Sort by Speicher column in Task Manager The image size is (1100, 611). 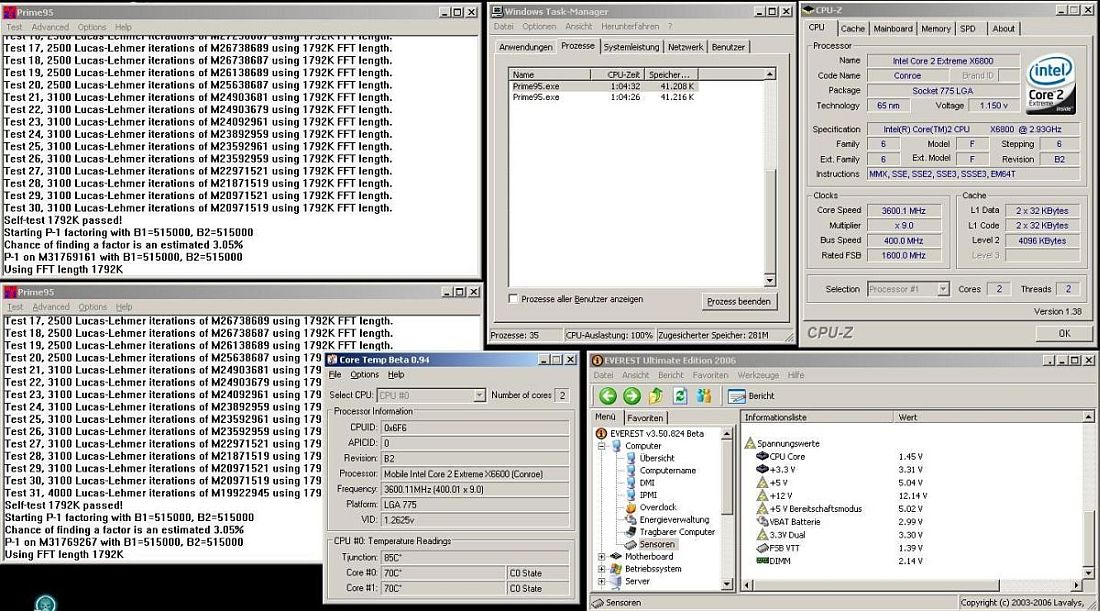tap(669, 74)
